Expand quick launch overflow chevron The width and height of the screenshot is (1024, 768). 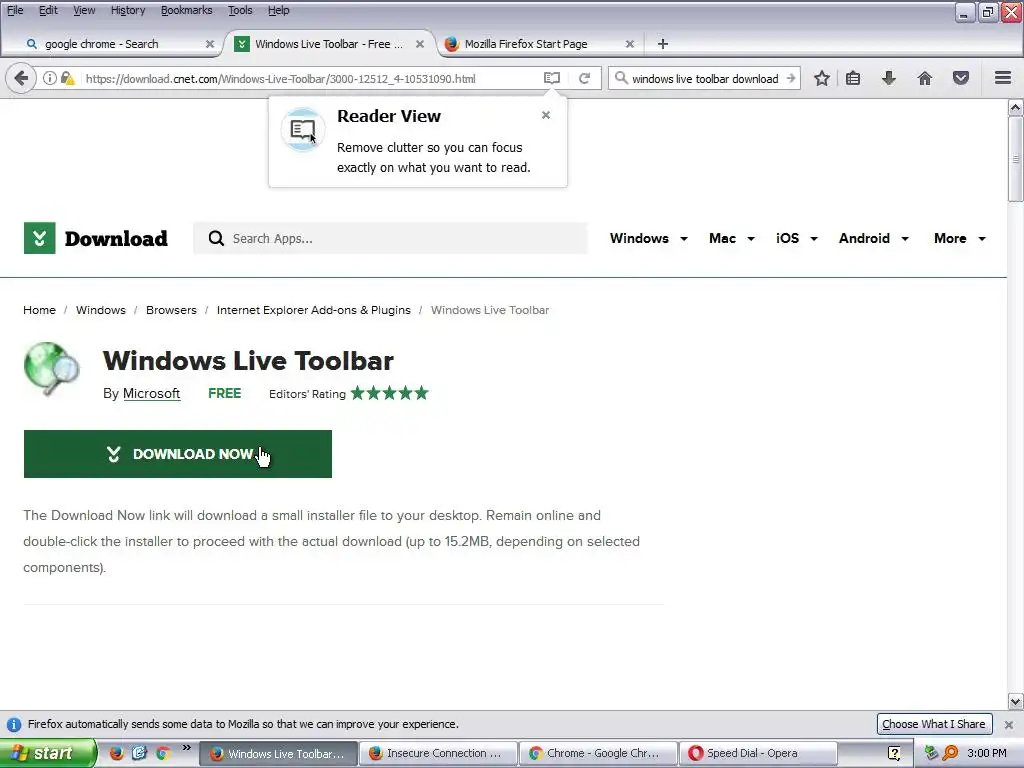coord(186,748)
